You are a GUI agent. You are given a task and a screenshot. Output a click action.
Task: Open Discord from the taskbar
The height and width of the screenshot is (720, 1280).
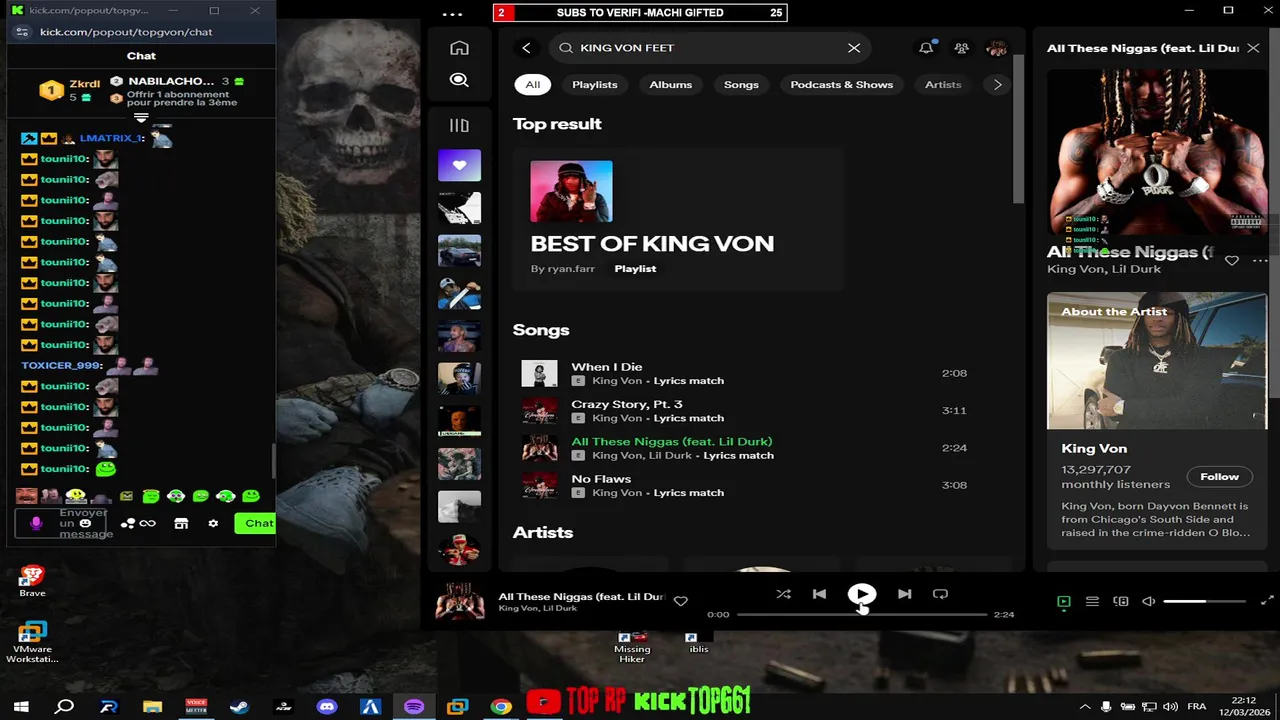(327, 707)
